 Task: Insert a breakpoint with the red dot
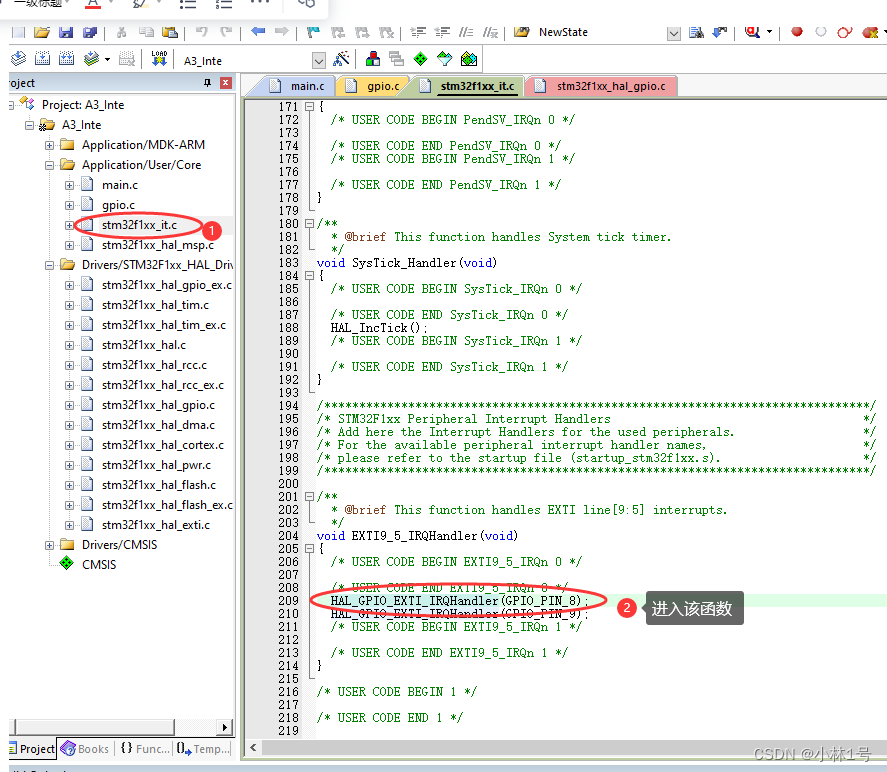click(796, 32)
